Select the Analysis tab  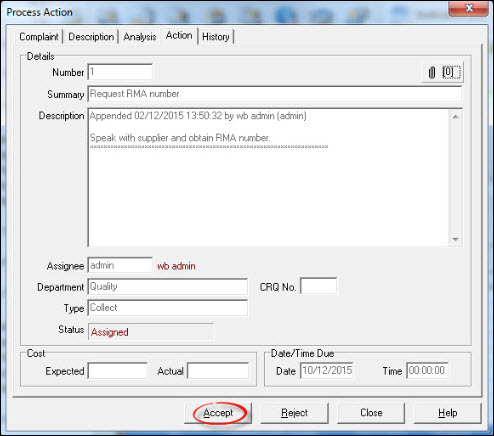pos(140,37)
